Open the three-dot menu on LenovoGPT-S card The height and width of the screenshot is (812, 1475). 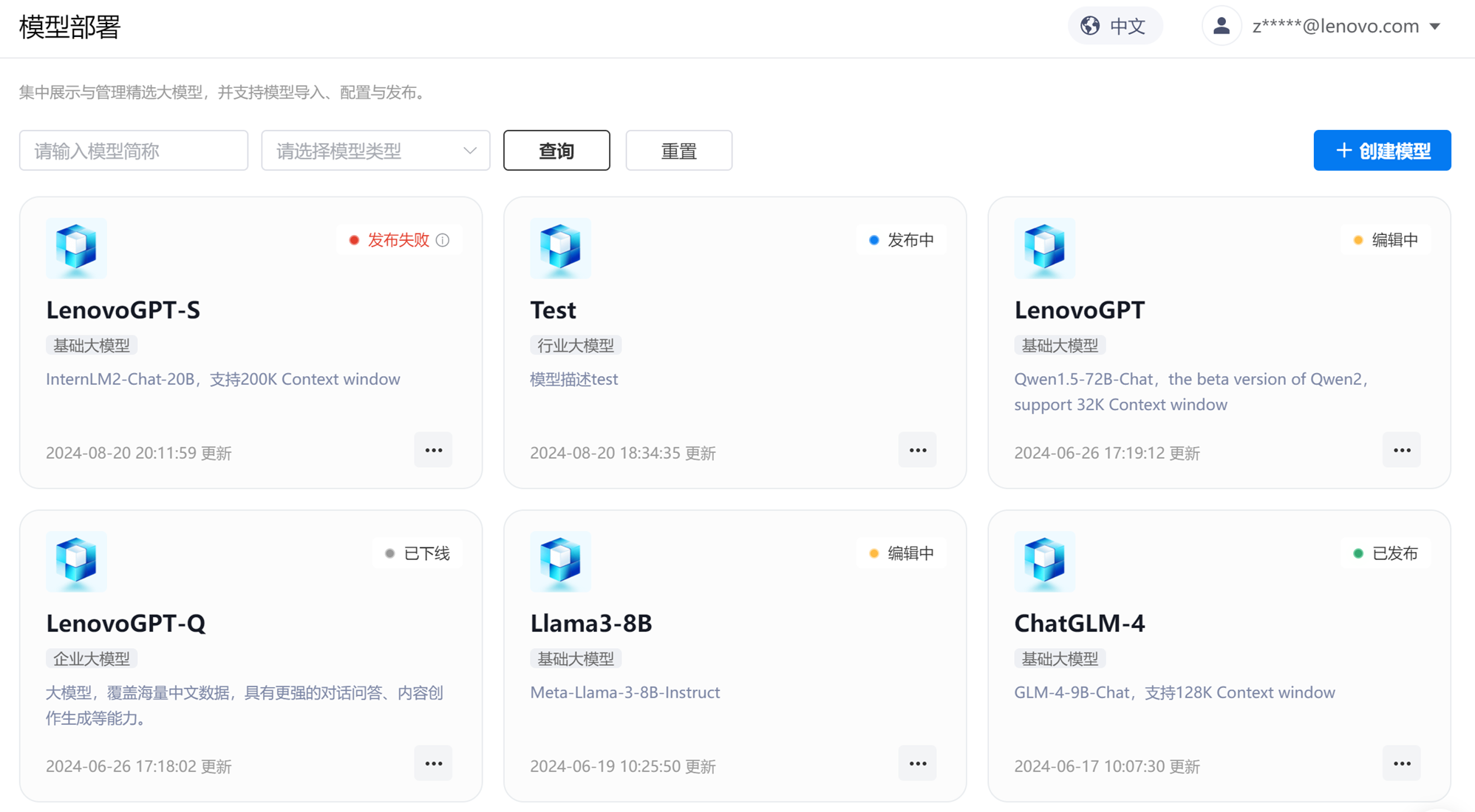(x=433, y=450)
